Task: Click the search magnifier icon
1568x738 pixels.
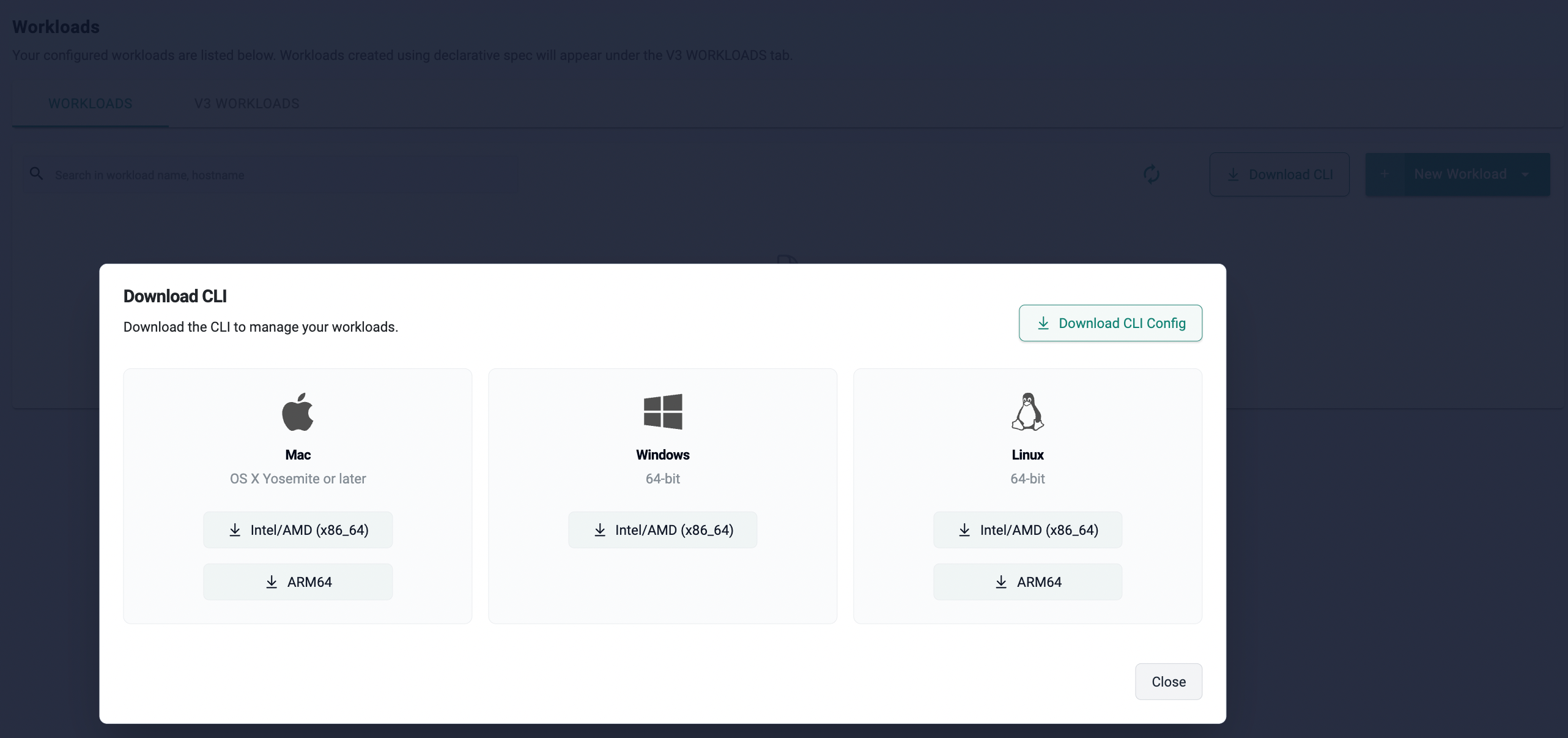Action: click(x=37, y=174)
